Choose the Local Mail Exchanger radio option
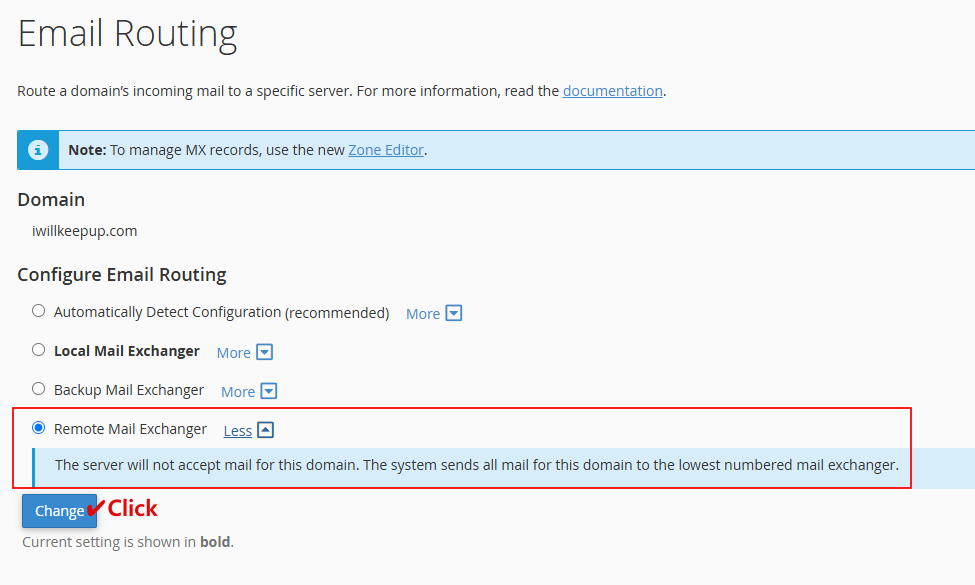Screen dimensions: 975x585 tap(39, 350)
